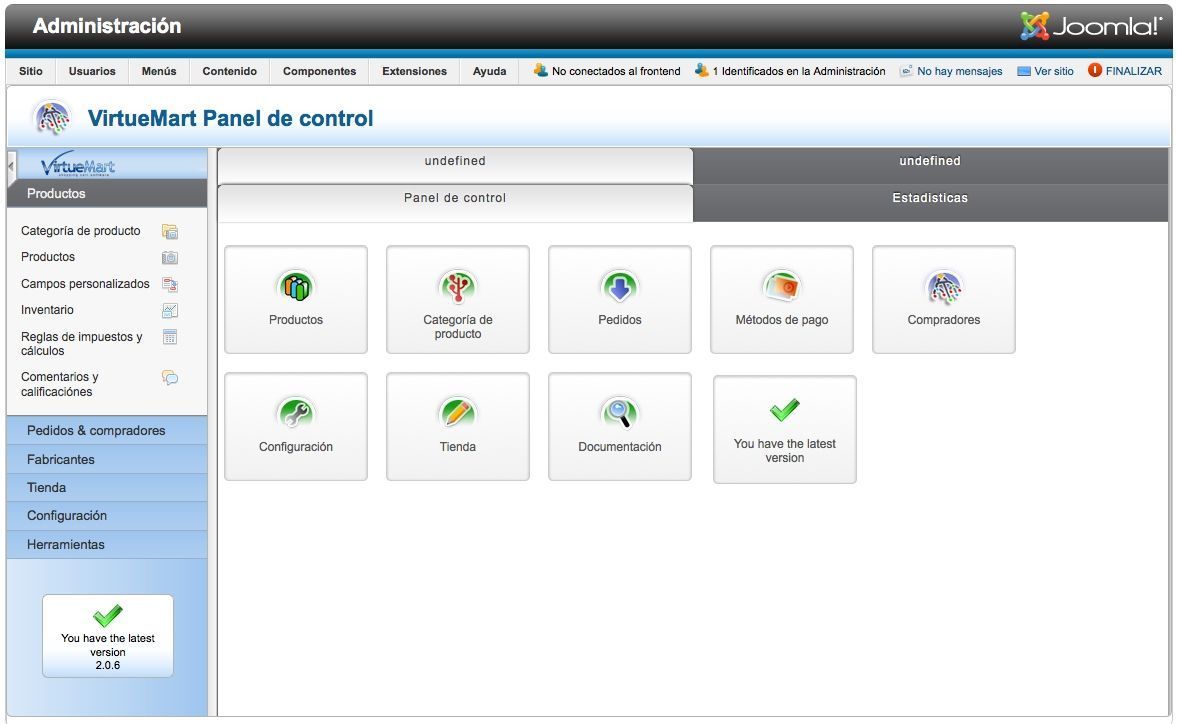The image size is (1177, 724).
Task: Click 1 Identificados en la Administración text
Action: click(x=799, y=71)
